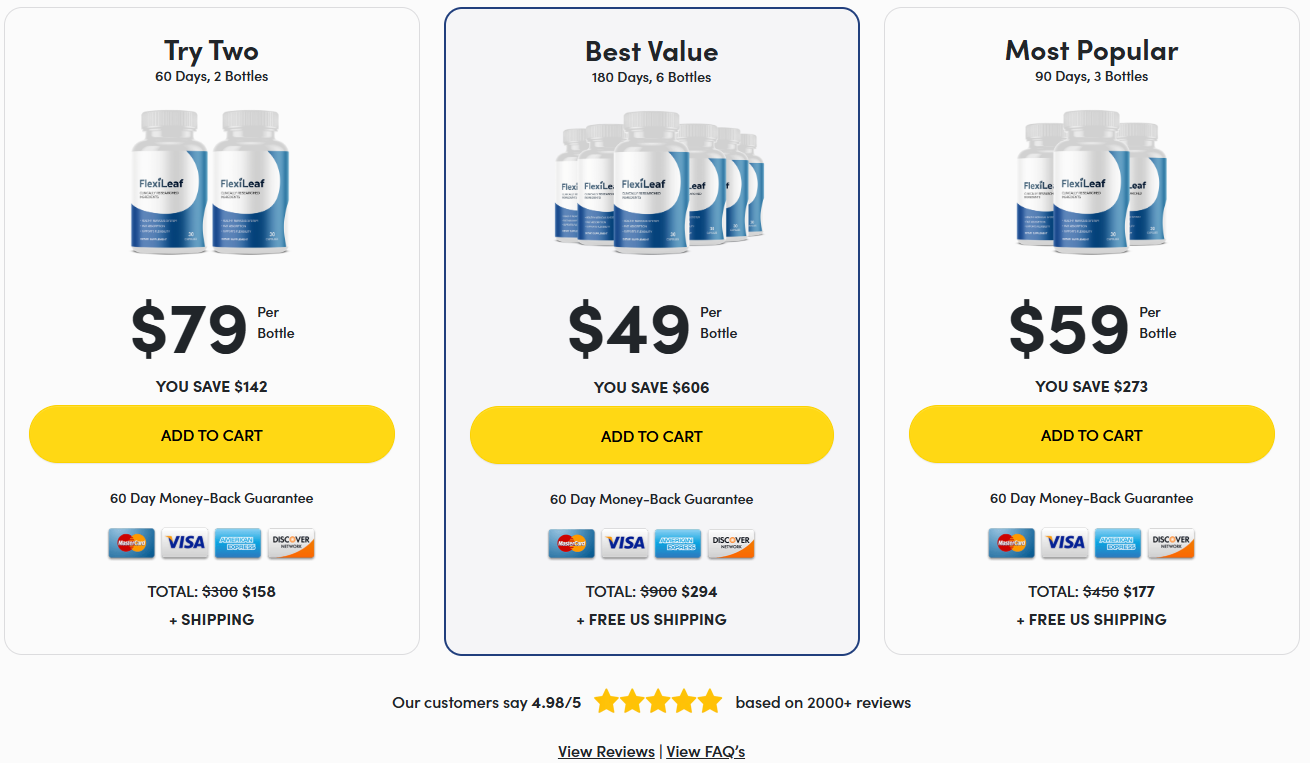Click Mastercard icon in Most Popular card
This screenshot has height=763, width=1310.
coord(1012,543)
